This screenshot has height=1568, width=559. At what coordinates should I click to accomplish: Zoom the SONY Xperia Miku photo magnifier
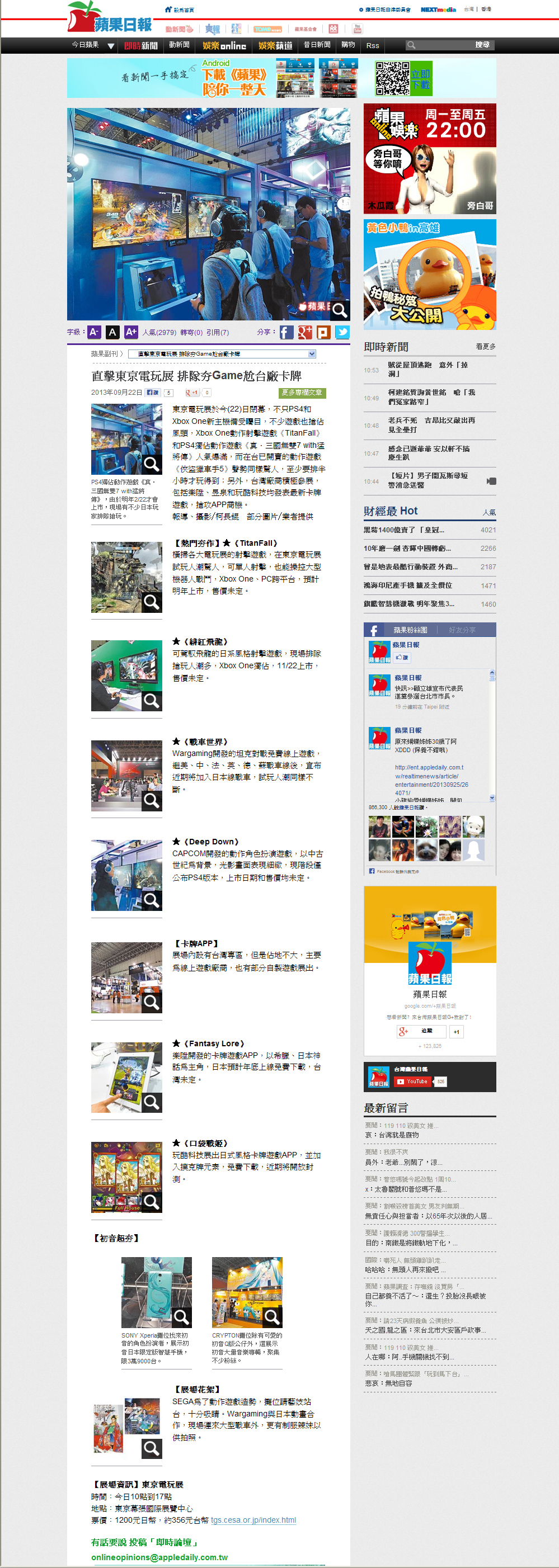pos(181,1317)
